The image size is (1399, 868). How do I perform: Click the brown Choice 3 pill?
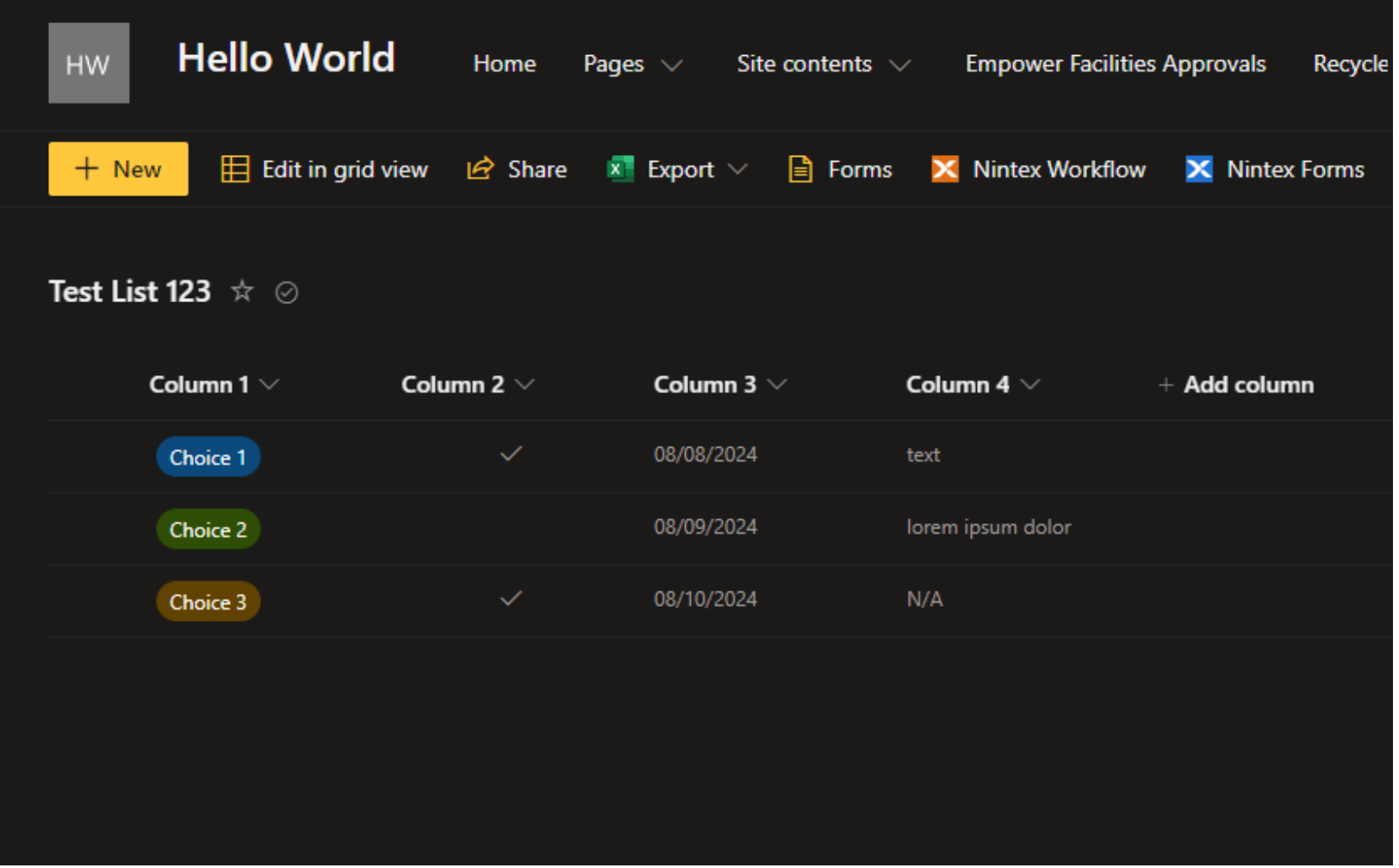click(x=208, y=602)
